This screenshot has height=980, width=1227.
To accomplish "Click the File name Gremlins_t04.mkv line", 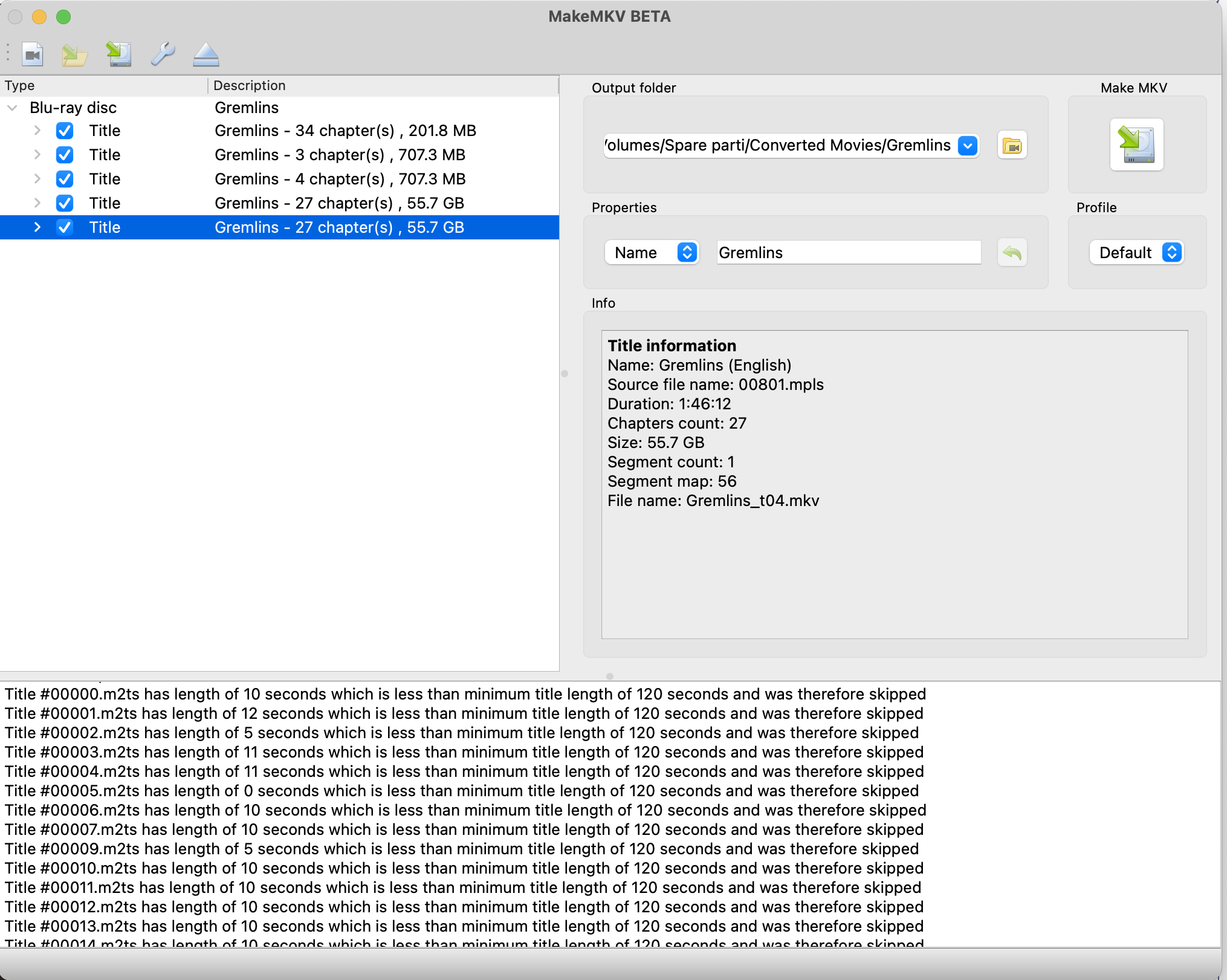I will coord(713,501).
